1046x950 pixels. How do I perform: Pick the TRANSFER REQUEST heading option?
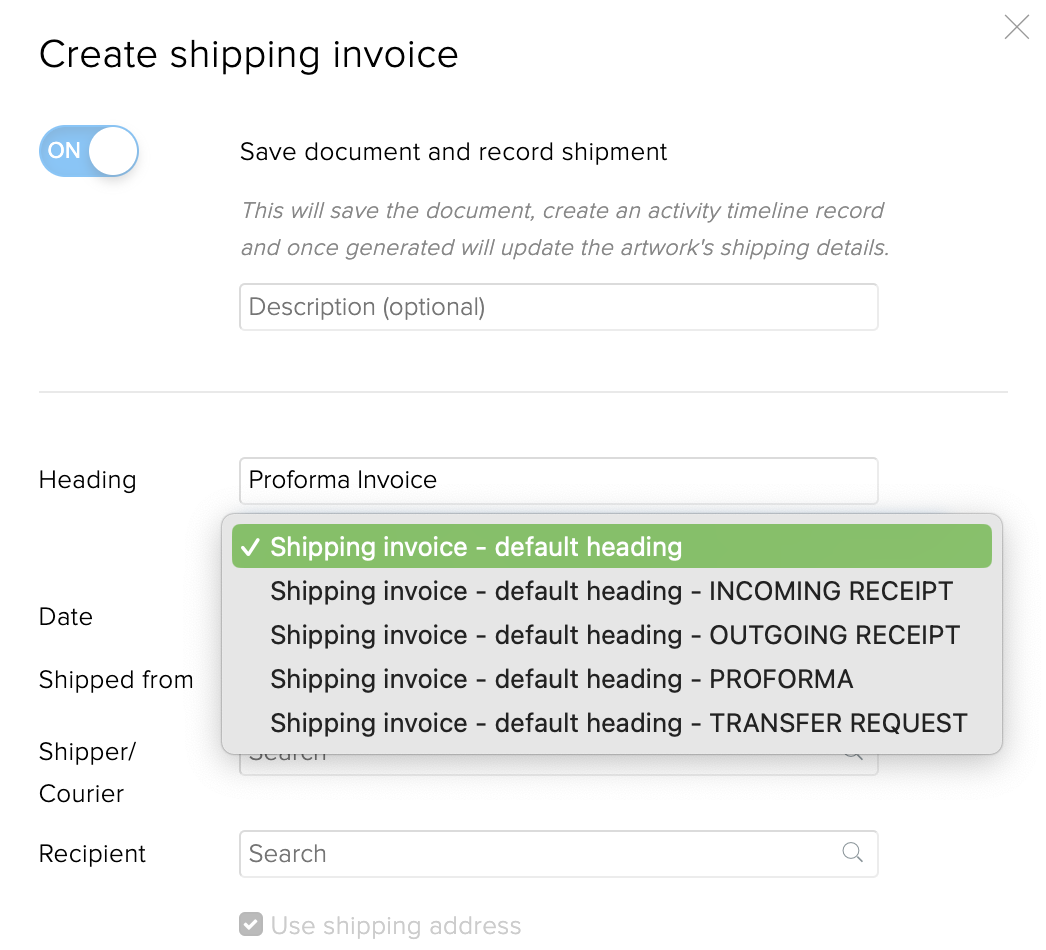coord(612,723)
